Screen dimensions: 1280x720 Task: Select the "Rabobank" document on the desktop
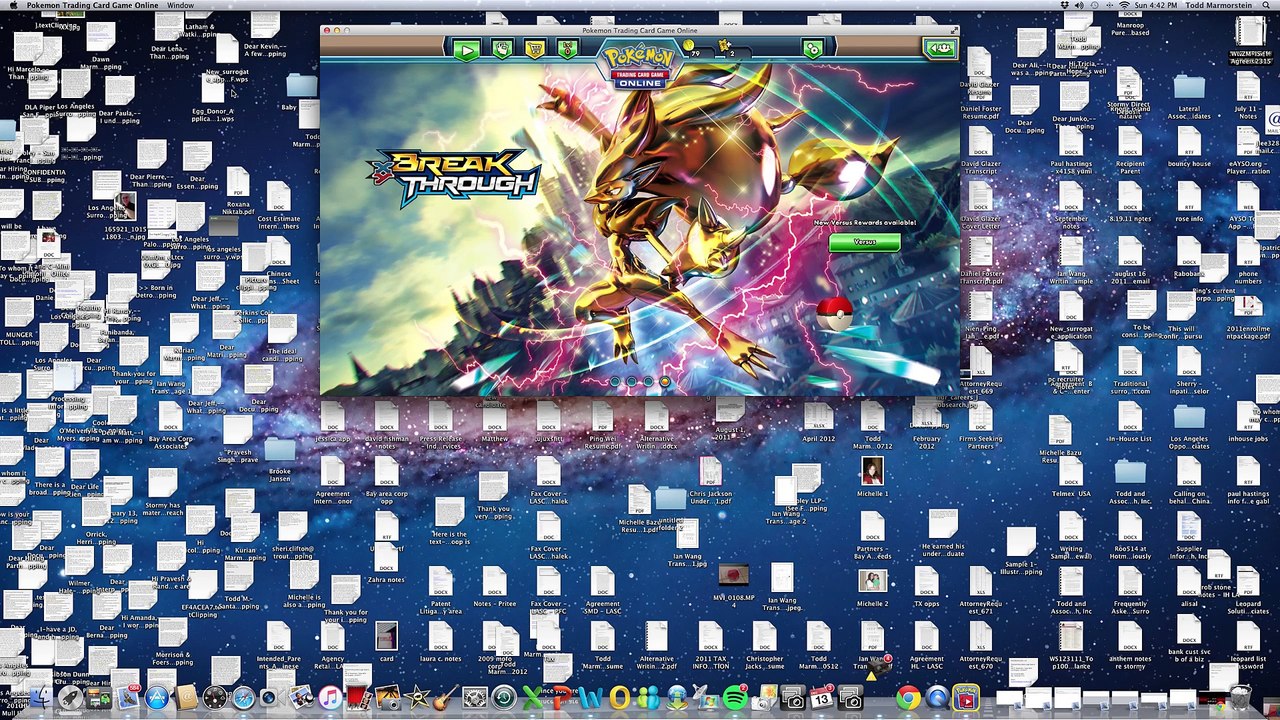pos(1189,257)
